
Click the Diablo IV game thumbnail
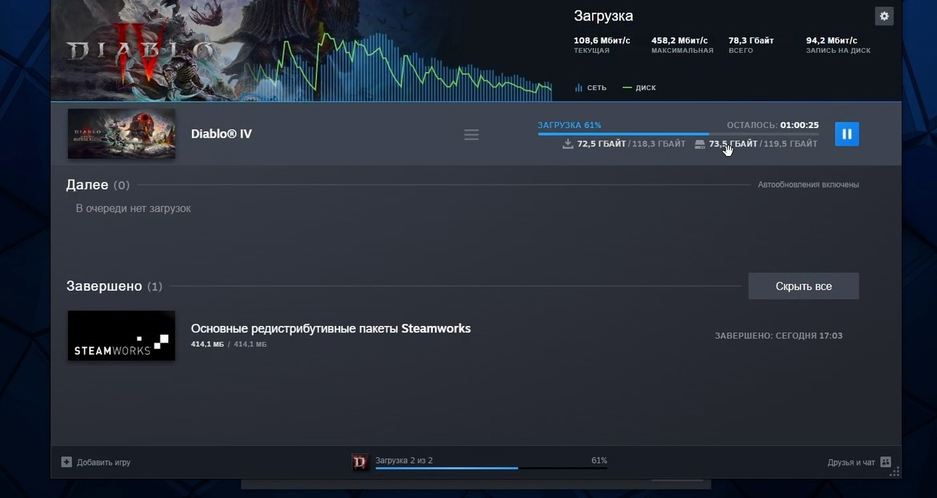tap(121, 133)
